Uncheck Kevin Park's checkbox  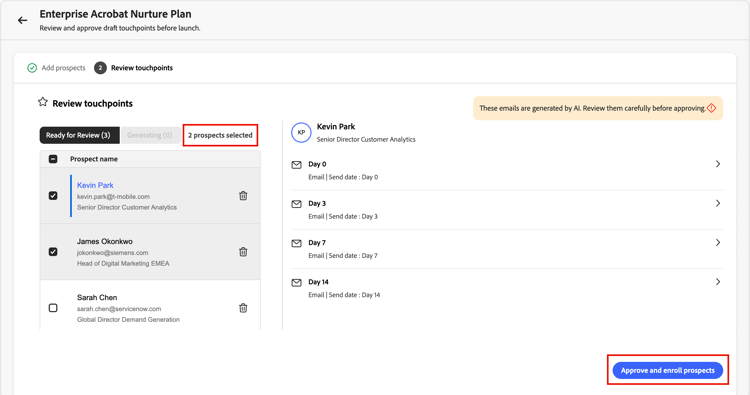coord(53,196)
